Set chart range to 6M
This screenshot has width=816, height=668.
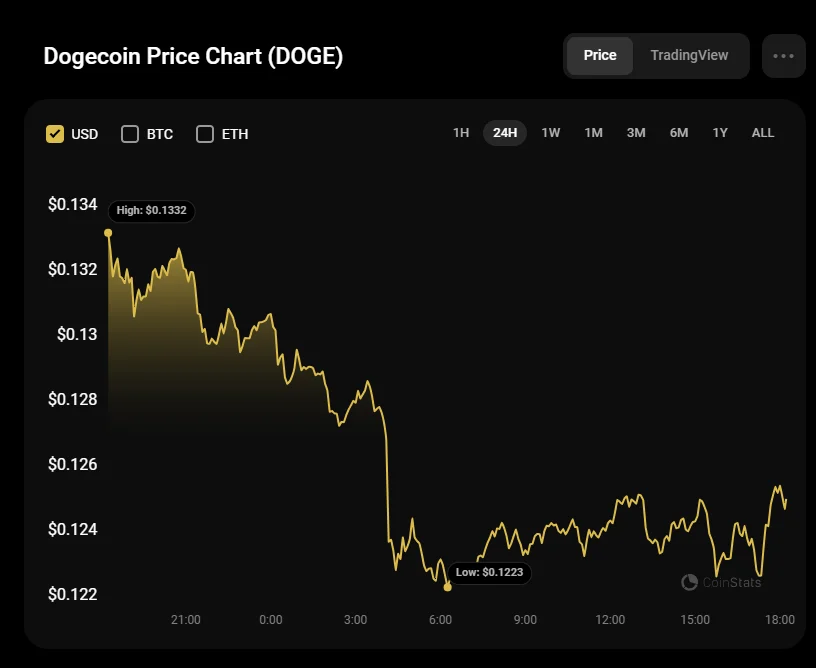pyautogui.click(x=679, y=133)
